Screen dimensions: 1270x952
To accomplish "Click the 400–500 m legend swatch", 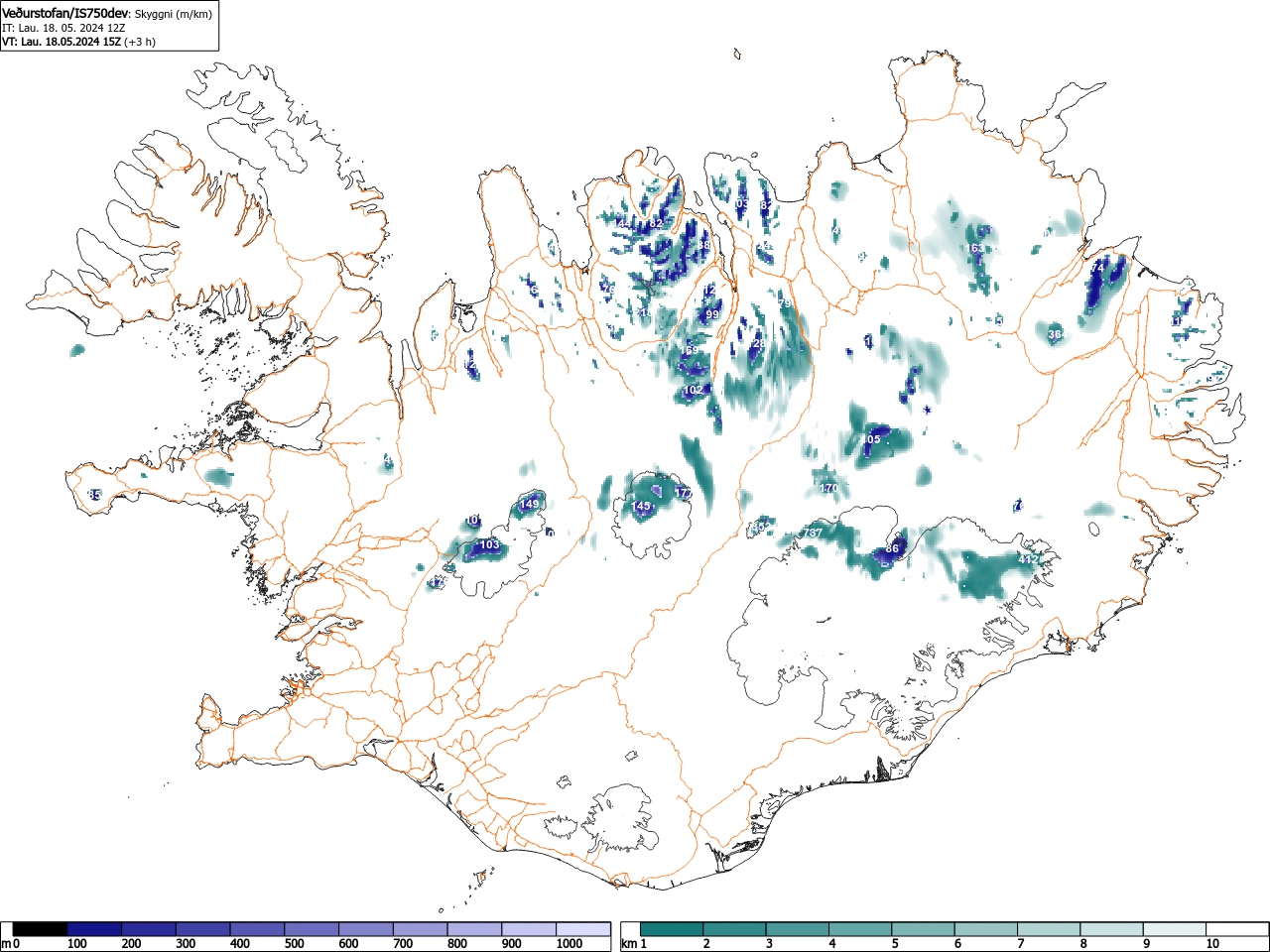I will pyautogui.click(x=257, y=929).
